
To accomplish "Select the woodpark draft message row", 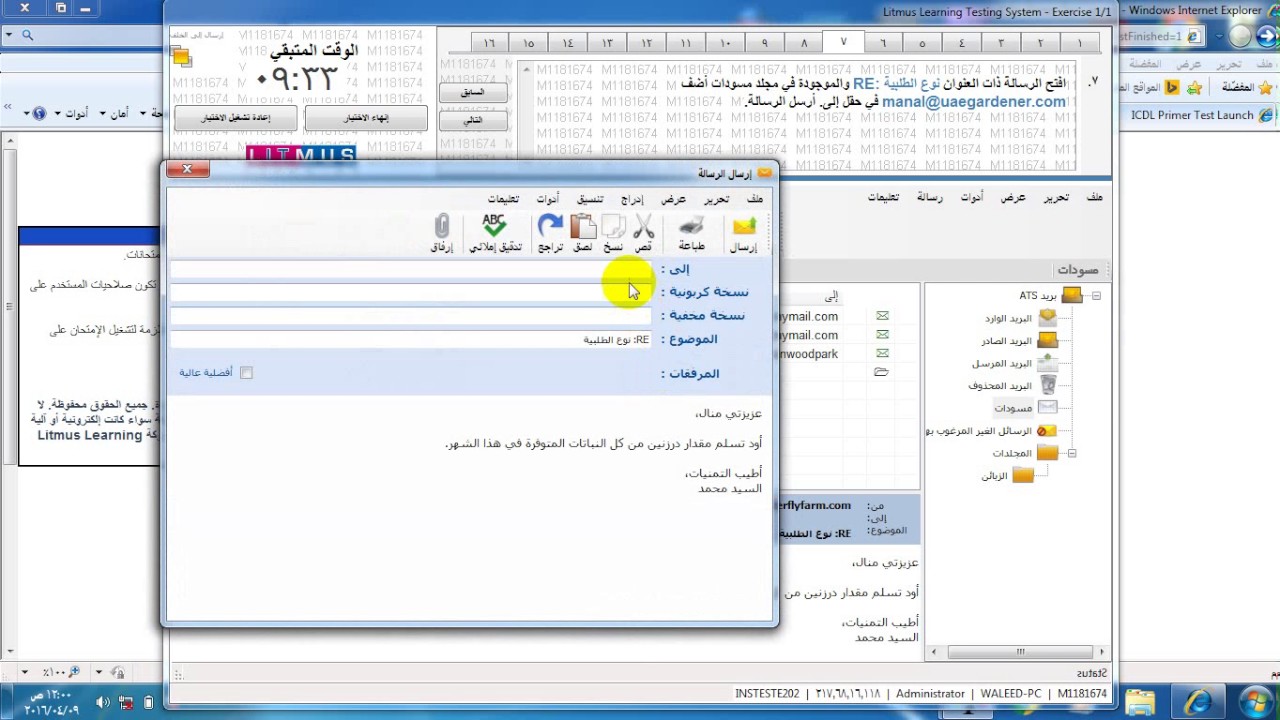I will [x=848, y=354].
